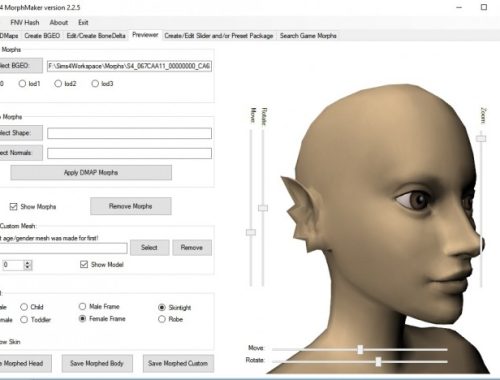
Task: Switch to the Edit/Create BoneDelta tab
Action: tap(96, 36)
